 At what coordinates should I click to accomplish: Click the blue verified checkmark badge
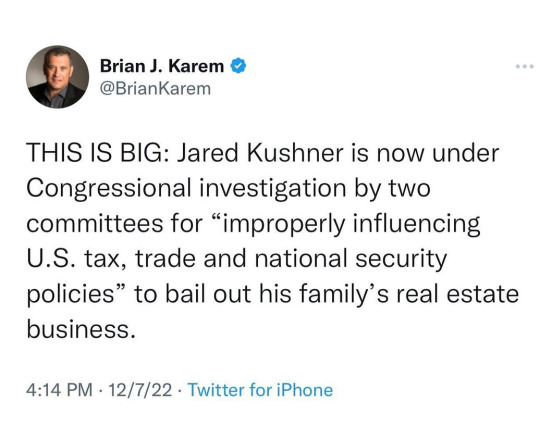(x=238, y=66)
